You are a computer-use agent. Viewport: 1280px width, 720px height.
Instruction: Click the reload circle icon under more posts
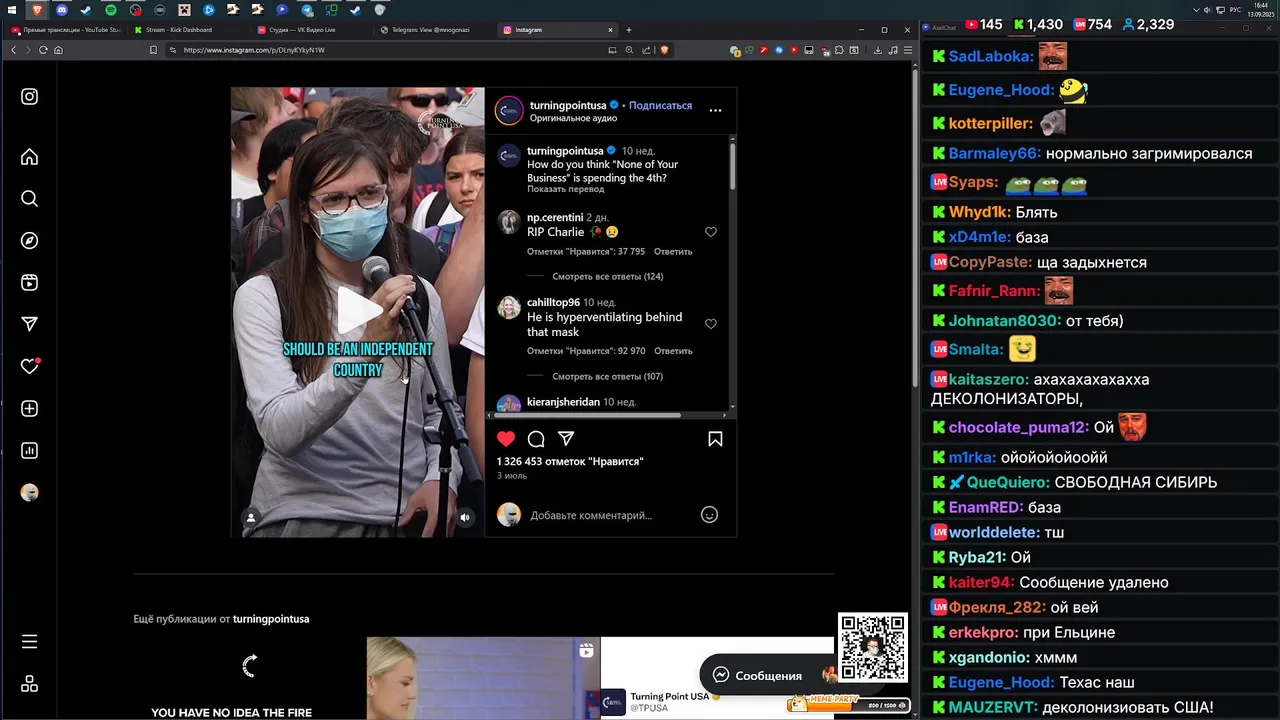click(250, 666)
